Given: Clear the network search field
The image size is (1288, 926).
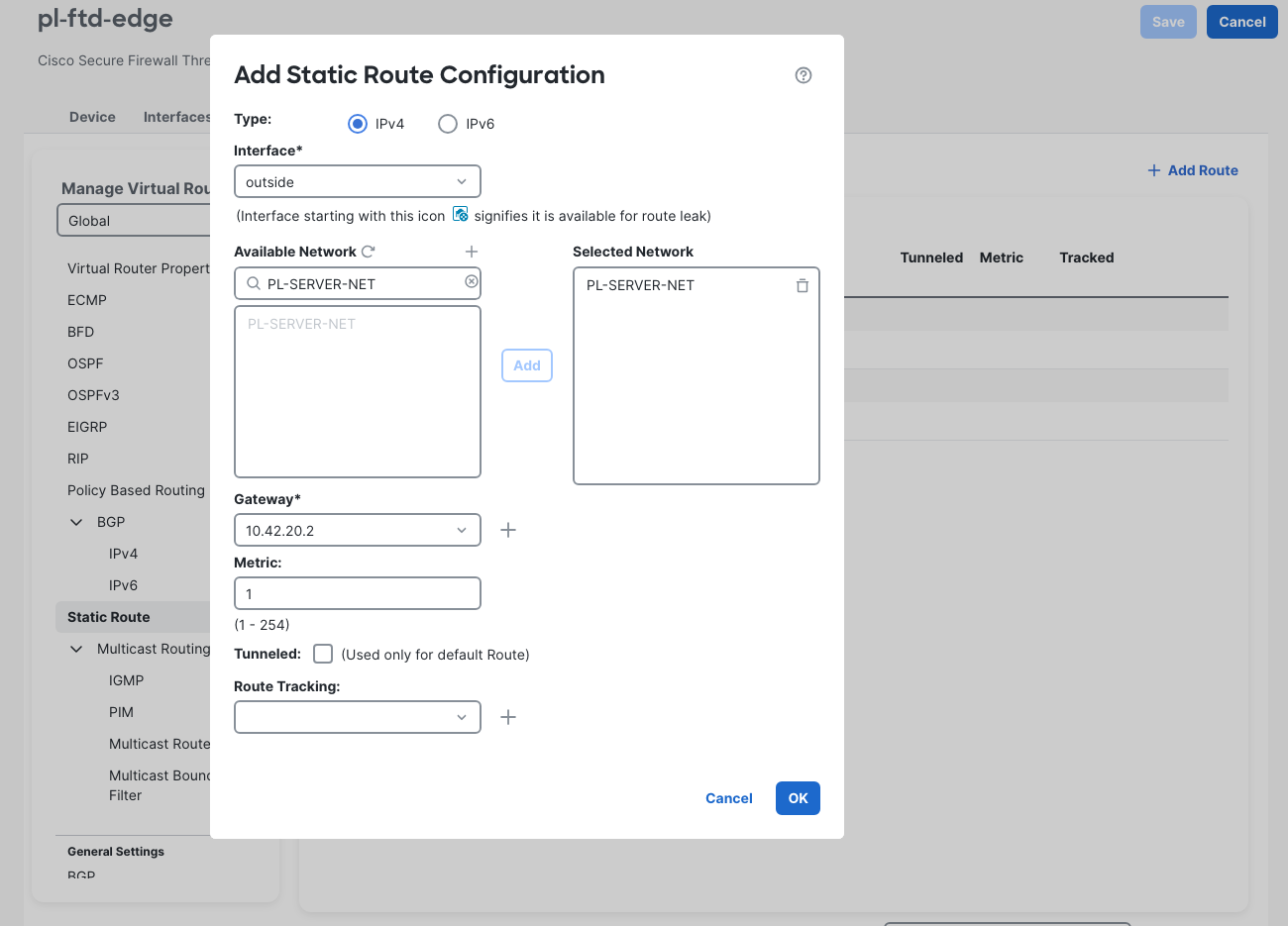Looking at the screenshot, I should (x=472, y=282).
